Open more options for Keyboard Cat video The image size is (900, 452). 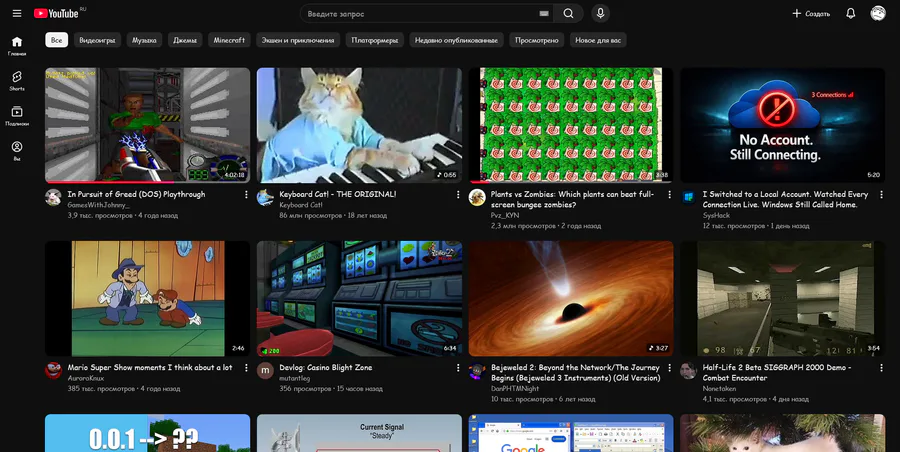coord(458,195)
